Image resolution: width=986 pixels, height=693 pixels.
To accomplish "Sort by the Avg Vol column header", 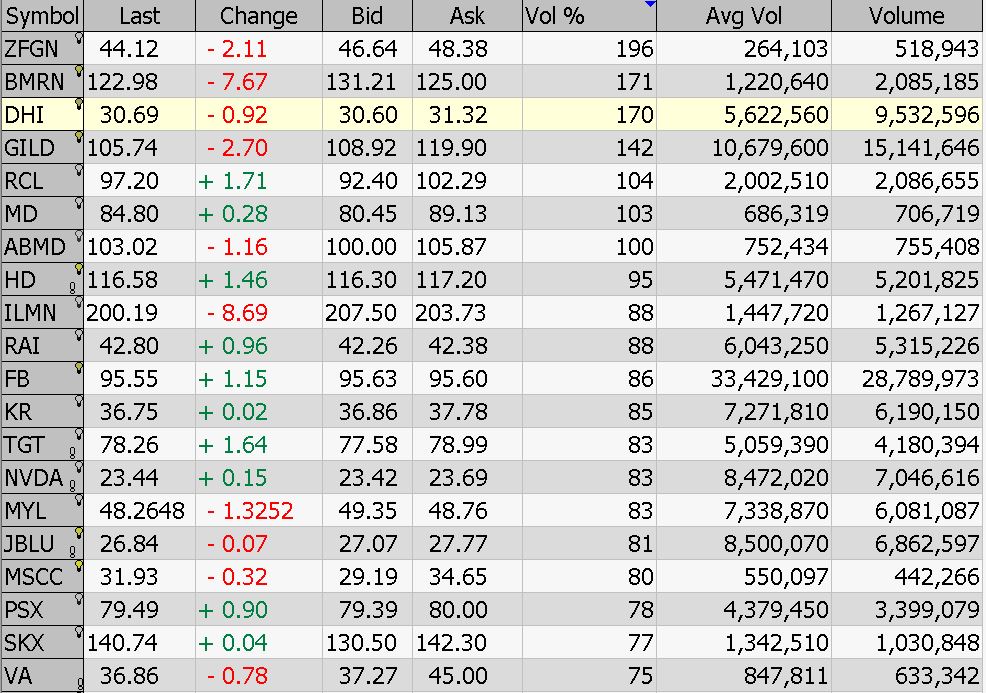I will [743, 16].
